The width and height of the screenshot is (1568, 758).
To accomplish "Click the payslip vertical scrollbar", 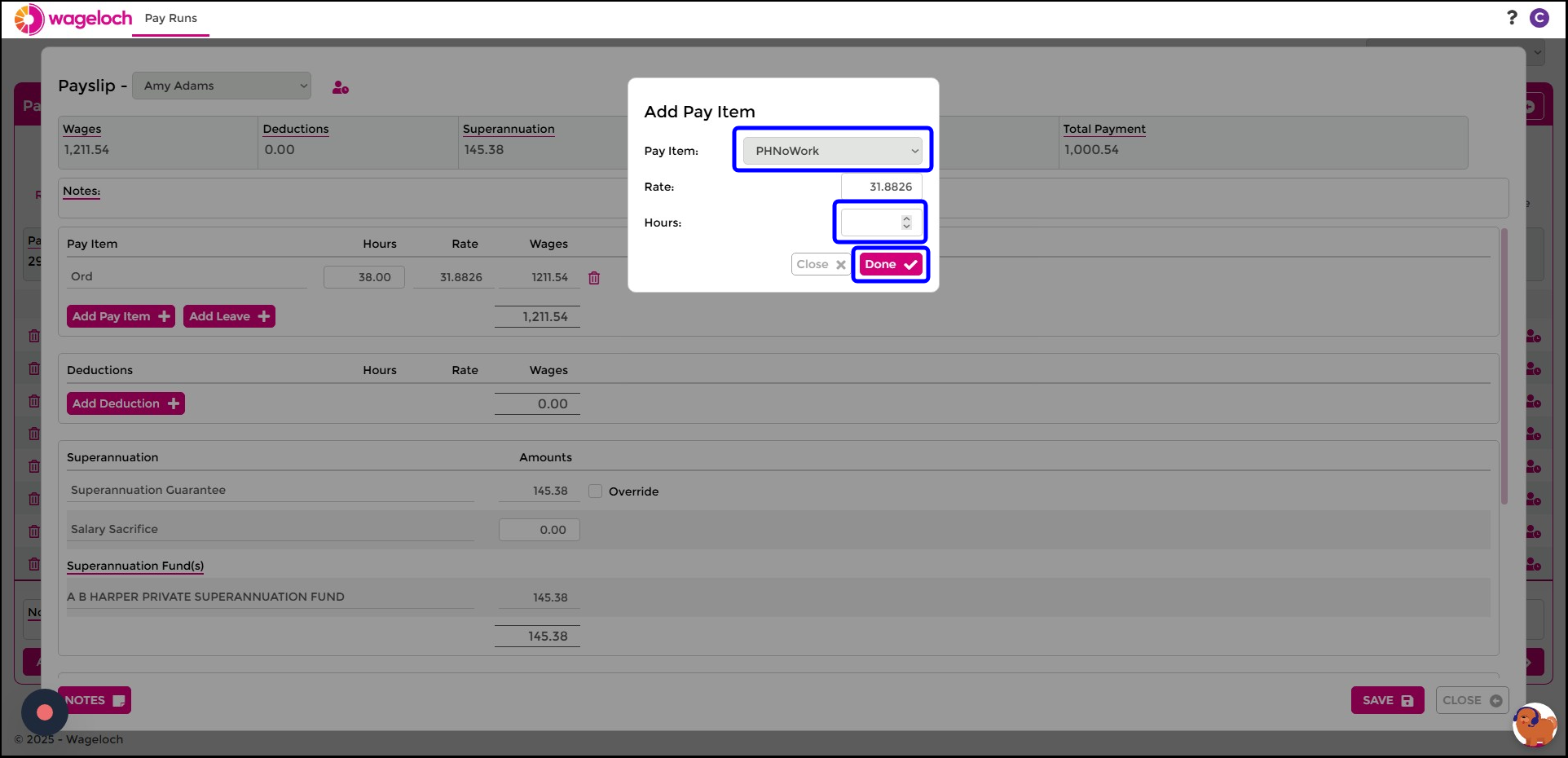I will tap(1504, 367).
